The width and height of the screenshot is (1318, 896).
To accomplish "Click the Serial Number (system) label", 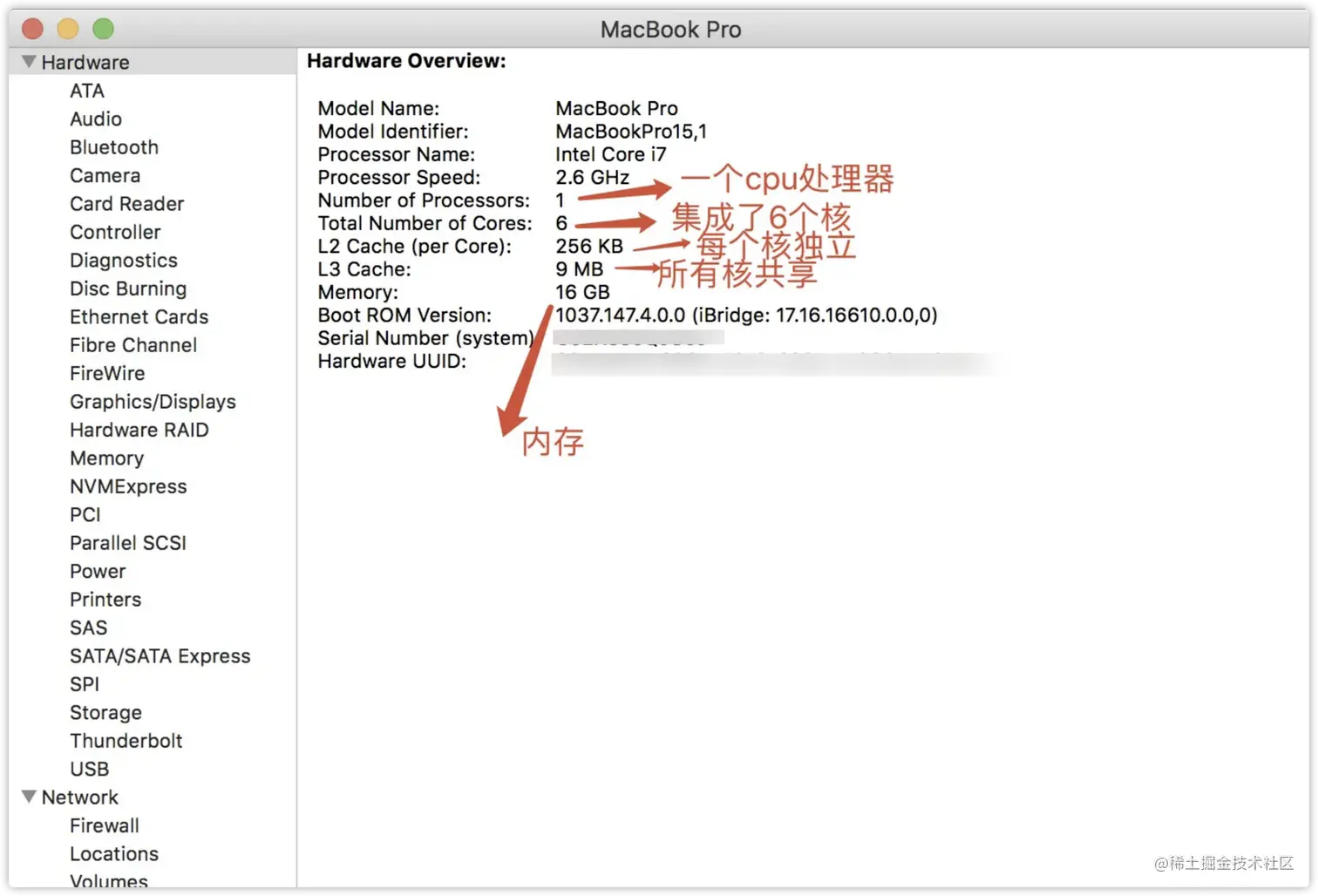I will click(x=426, y=338).
